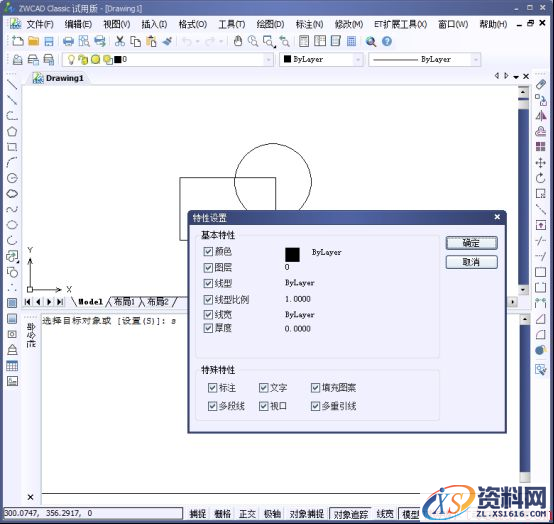
Task: Toggle 捕捉 in the status bar
Action: pyautogui.click(x=198, y=514)
